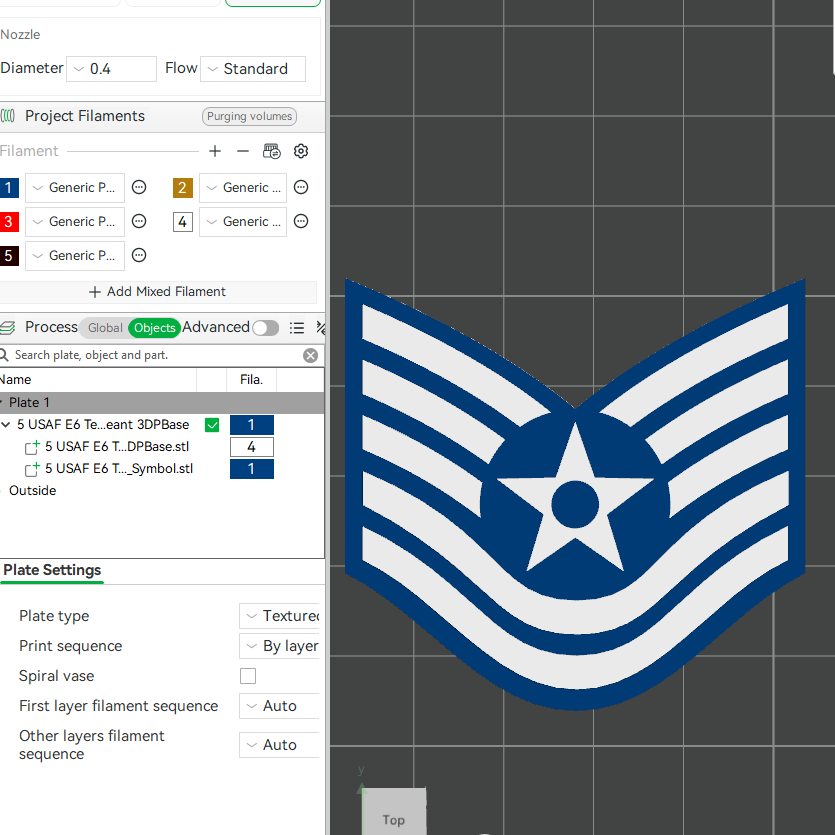This screenshot has width=835, height=835.
Task: Open the nozzle Diameter dropdown
Action: pyautogui.click(x=111, y=69)
